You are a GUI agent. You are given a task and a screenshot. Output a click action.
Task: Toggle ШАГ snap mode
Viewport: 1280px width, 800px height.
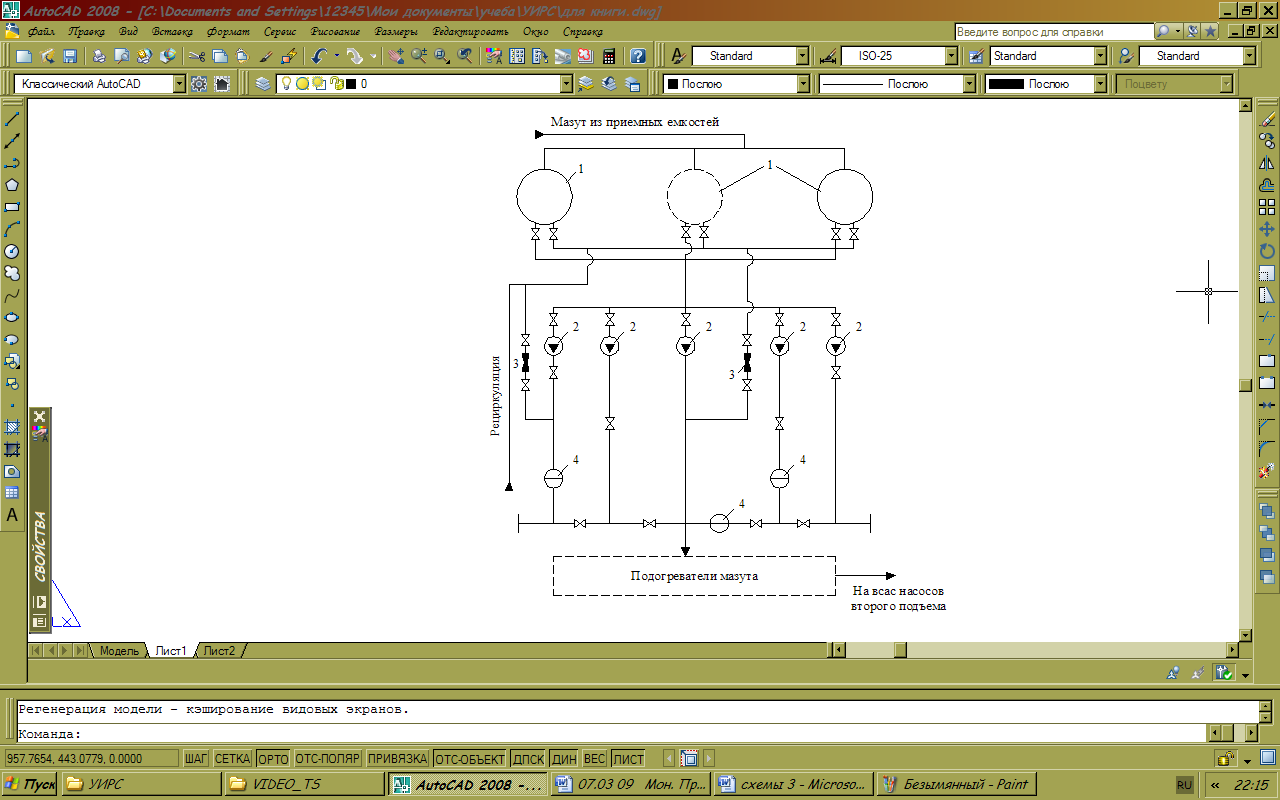(x=196, y=759)
